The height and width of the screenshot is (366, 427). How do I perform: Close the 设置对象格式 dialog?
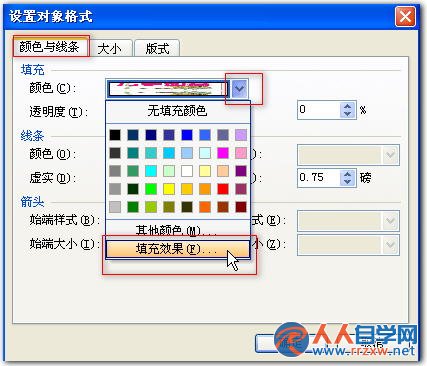pos(405,16)
